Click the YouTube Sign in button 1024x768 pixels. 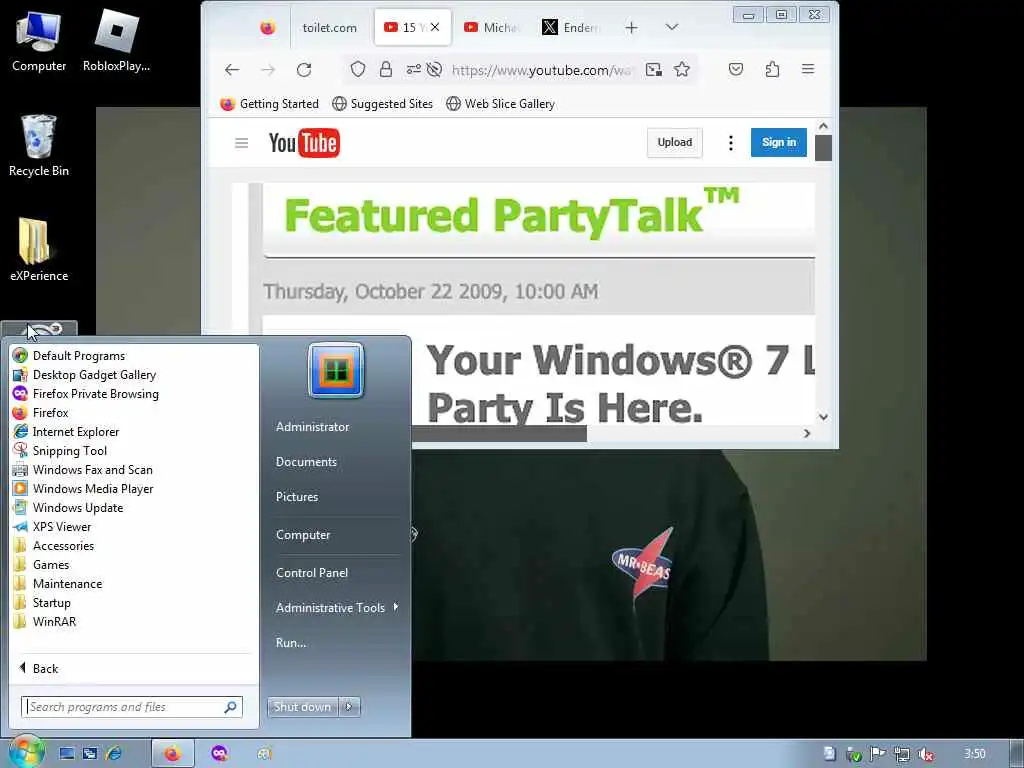(778, 142)
